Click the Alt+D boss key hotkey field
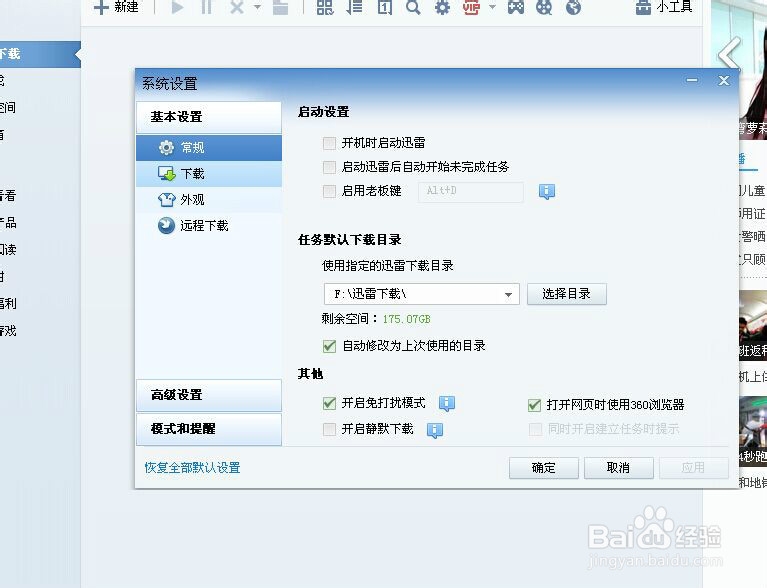 point(471,191)
